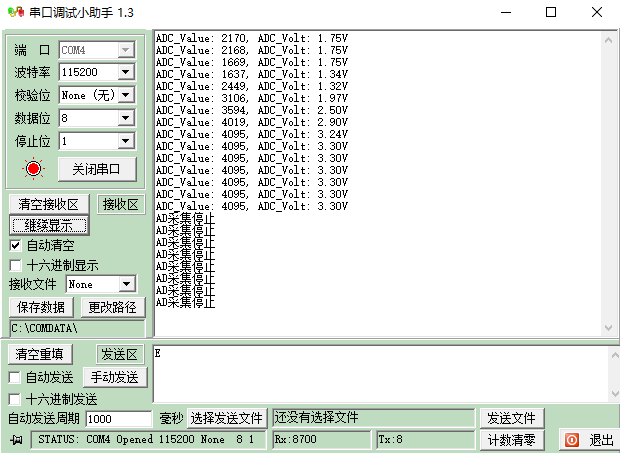Image resolution: width=620 pixels, height=453 pixels.
Task: Click the 退出 button
Action: (x=589, y=440)
